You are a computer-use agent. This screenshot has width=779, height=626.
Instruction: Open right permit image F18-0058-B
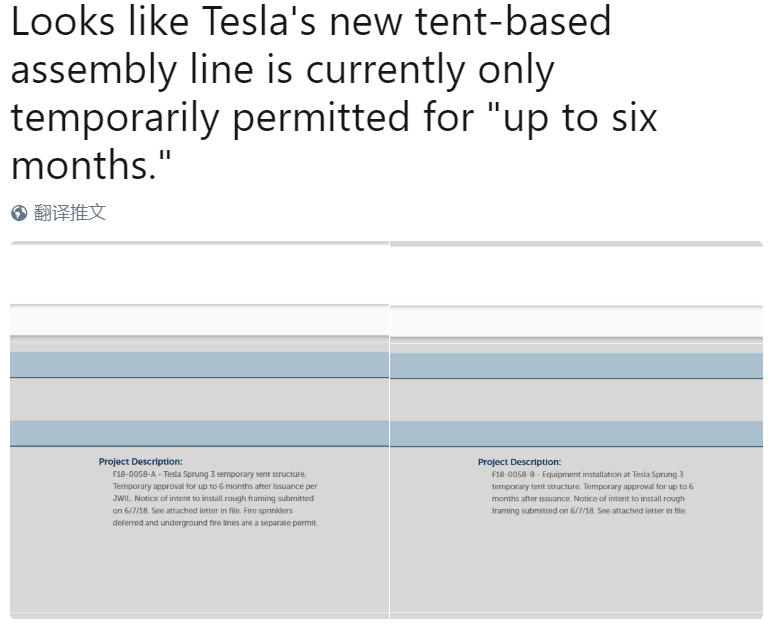click(x=576, y=430)
